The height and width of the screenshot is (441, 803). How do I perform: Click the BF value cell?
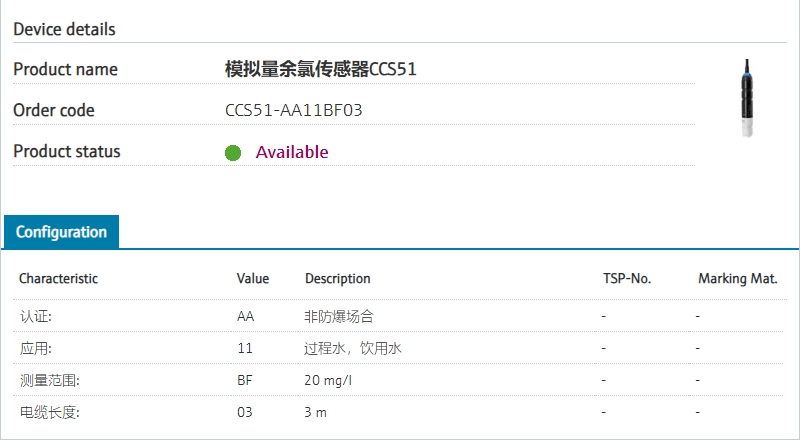(245, 380)
